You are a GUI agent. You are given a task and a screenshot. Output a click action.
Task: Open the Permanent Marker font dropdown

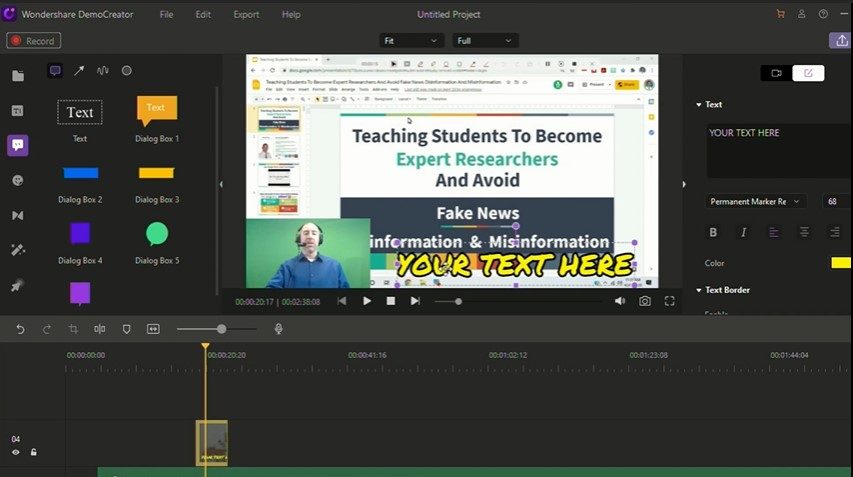pos(756,201)
